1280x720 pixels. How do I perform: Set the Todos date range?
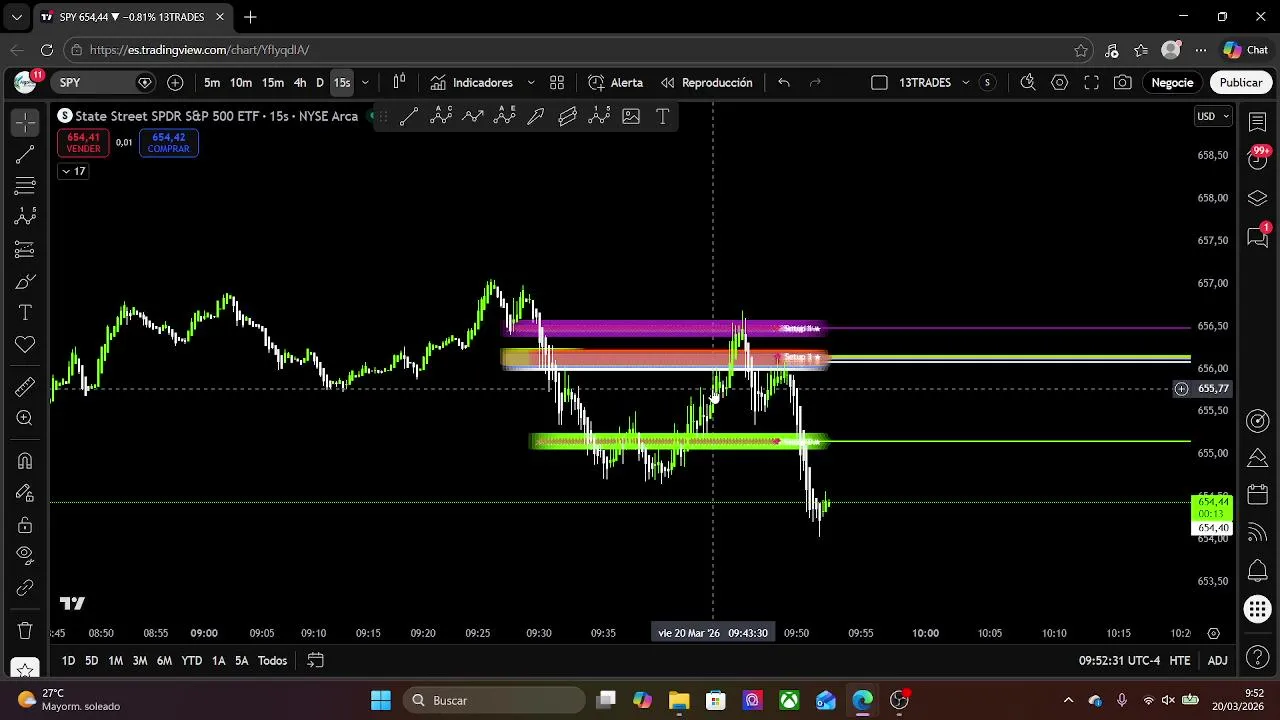click(272, 661)
